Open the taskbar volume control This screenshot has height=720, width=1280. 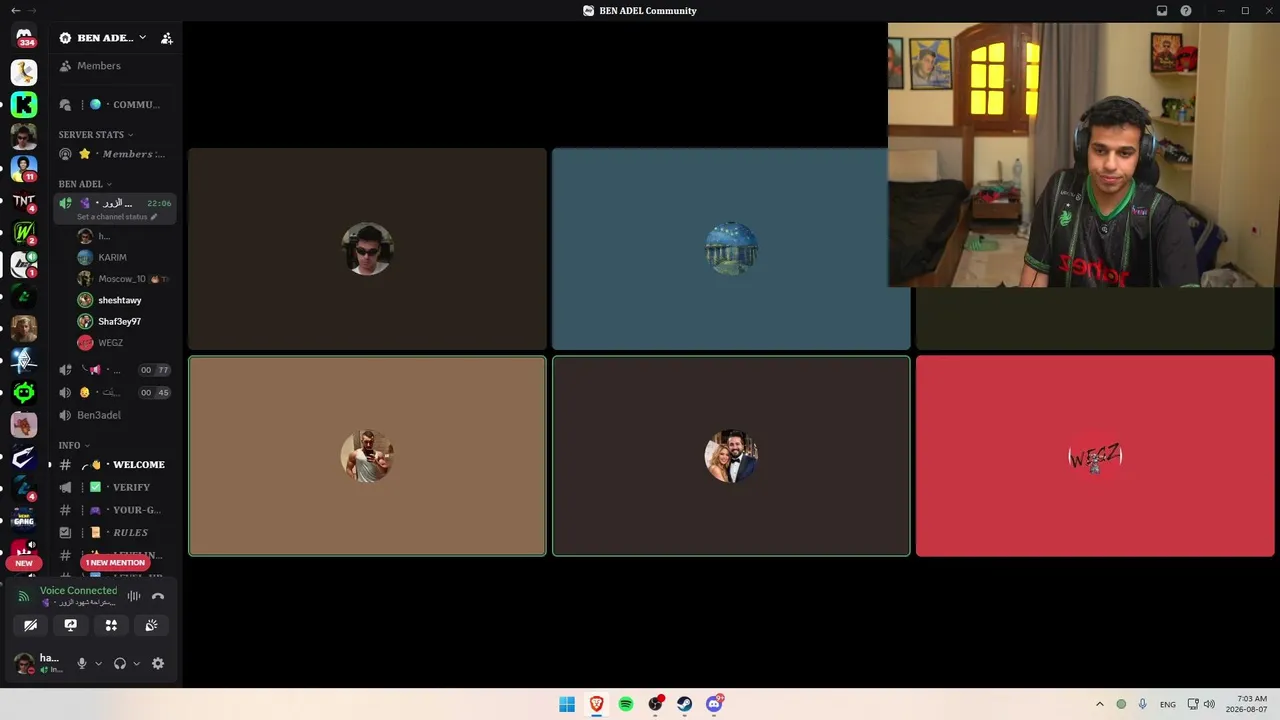[1209, 704]
